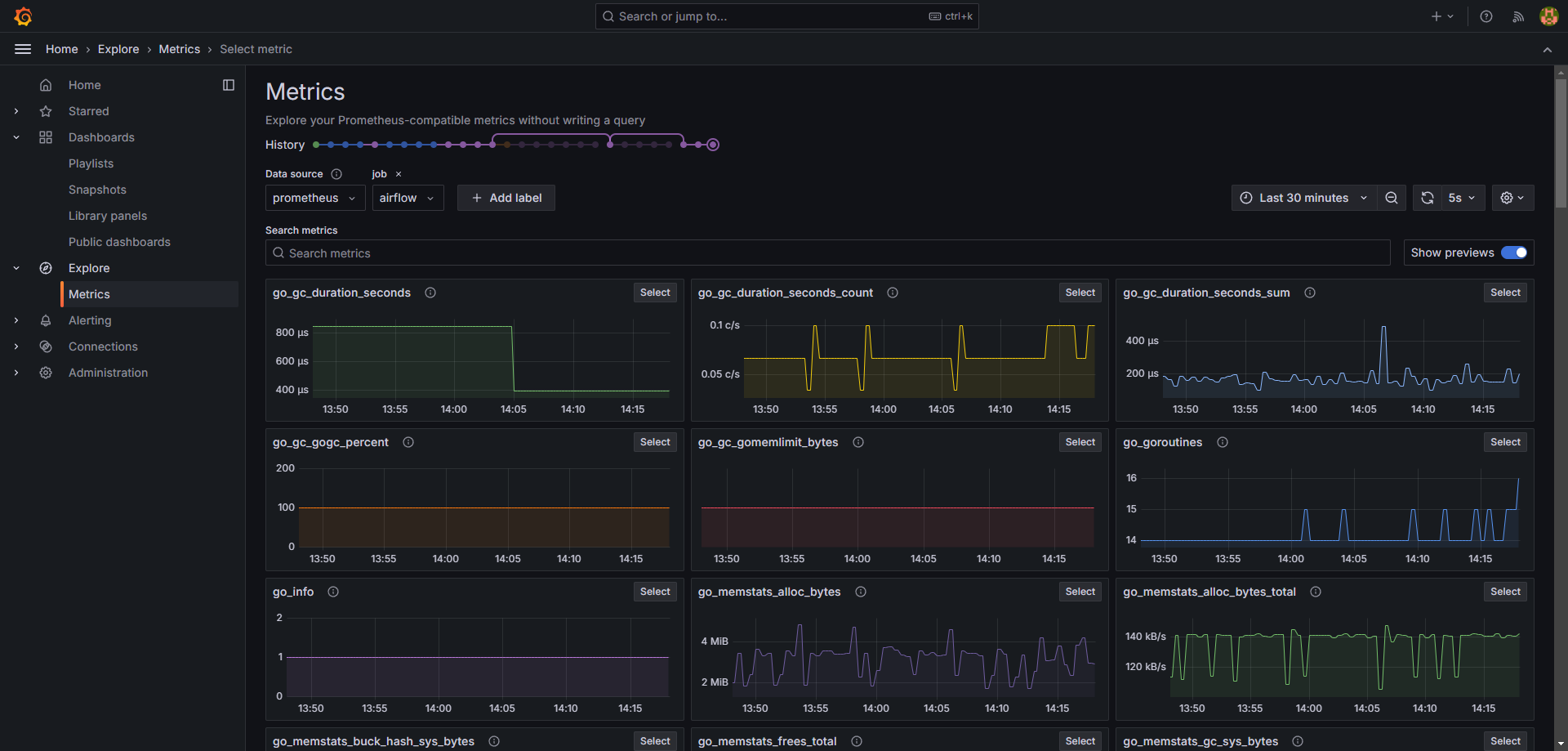Screen dimensions: 1568x751
Task: Click the Metrics breadcrumb link
Action: (x=180, y=49)
